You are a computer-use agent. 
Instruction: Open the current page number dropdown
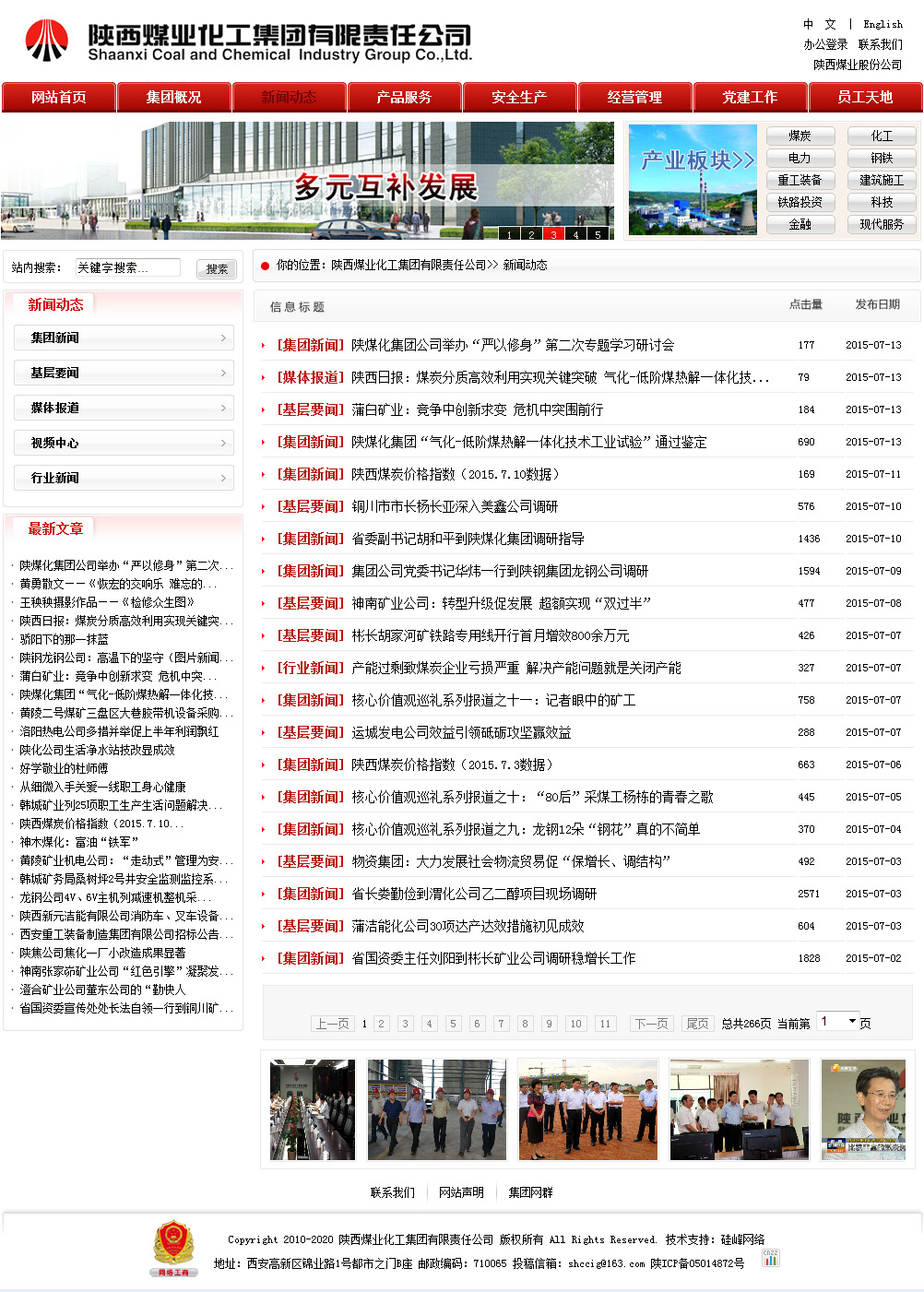click(839, 1022)
